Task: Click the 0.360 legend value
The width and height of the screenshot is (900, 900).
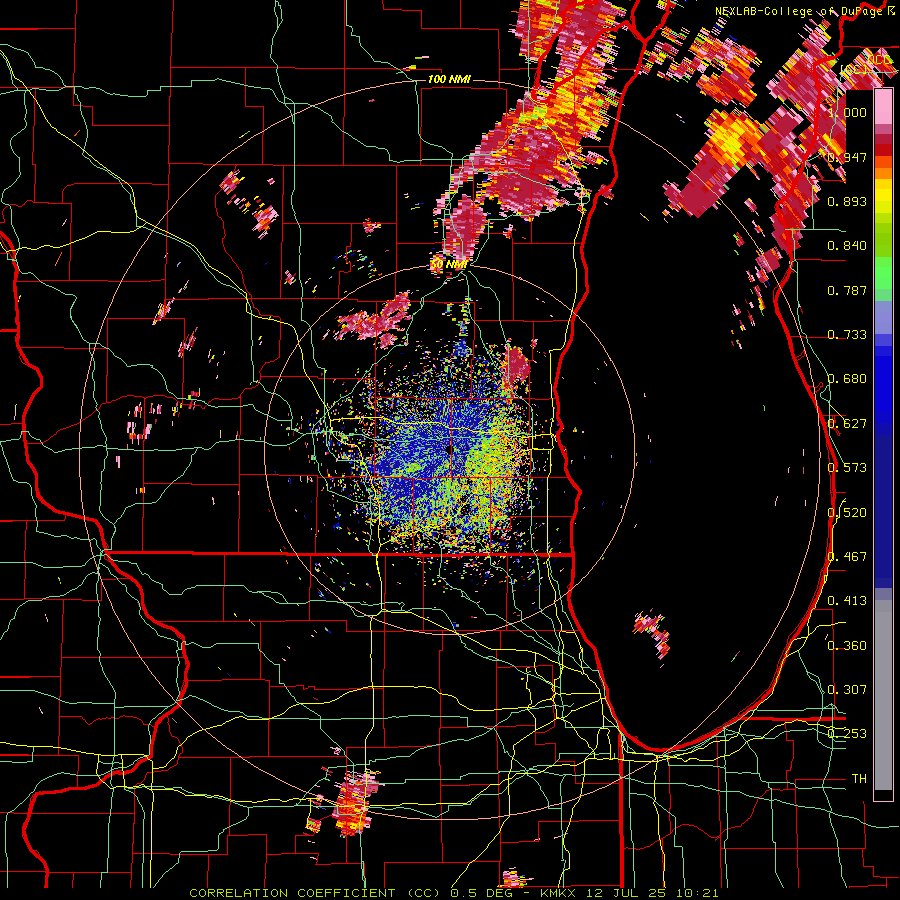Action: point(847,645)
